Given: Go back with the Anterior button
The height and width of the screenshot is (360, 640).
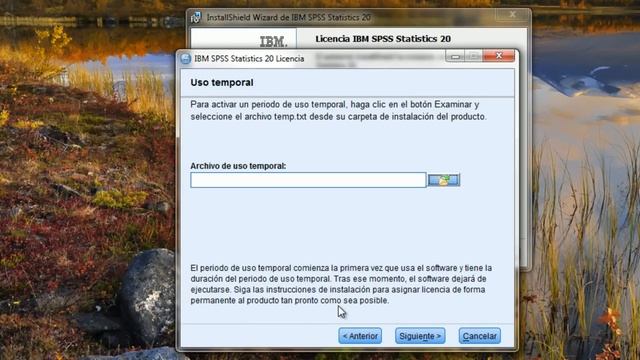Looking at the screenshot, I should pyautogui.click(x=360, y=336).
